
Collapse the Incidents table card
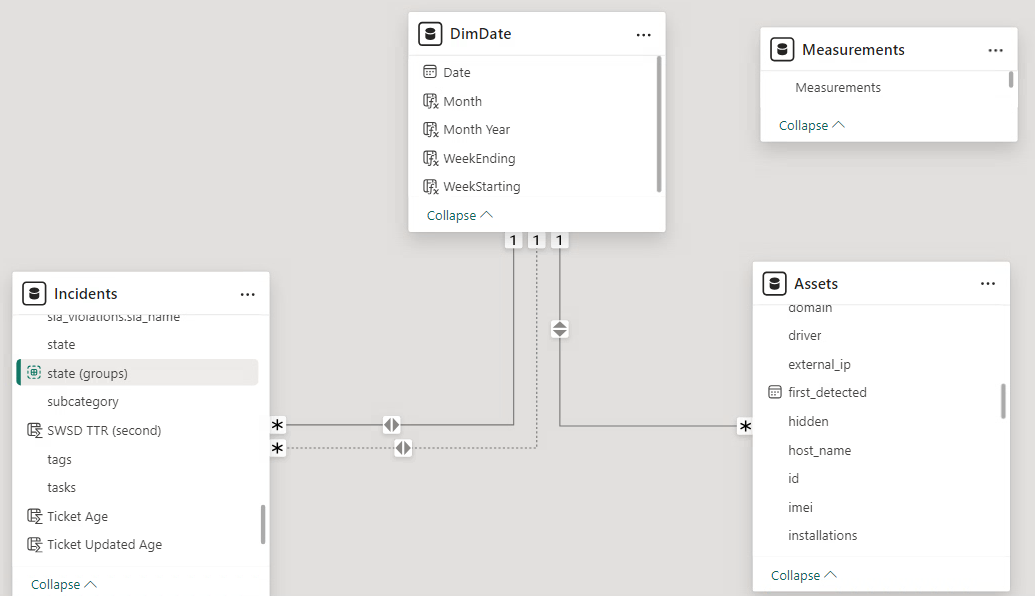[64, 584]
